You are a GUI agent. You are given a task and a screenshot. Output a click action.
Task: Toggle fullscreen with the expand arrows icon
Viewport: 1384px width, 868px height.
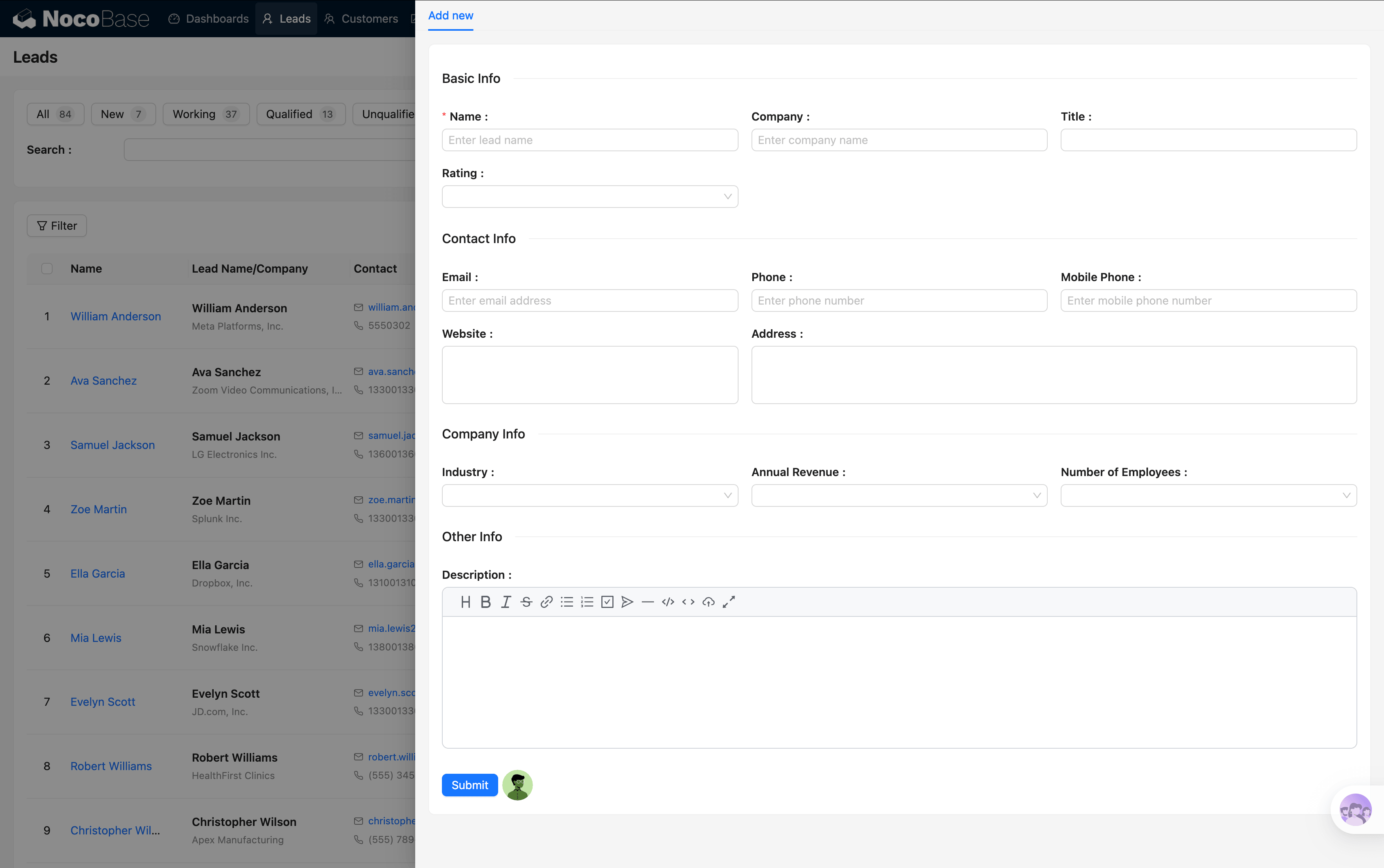tap(729, 601)
